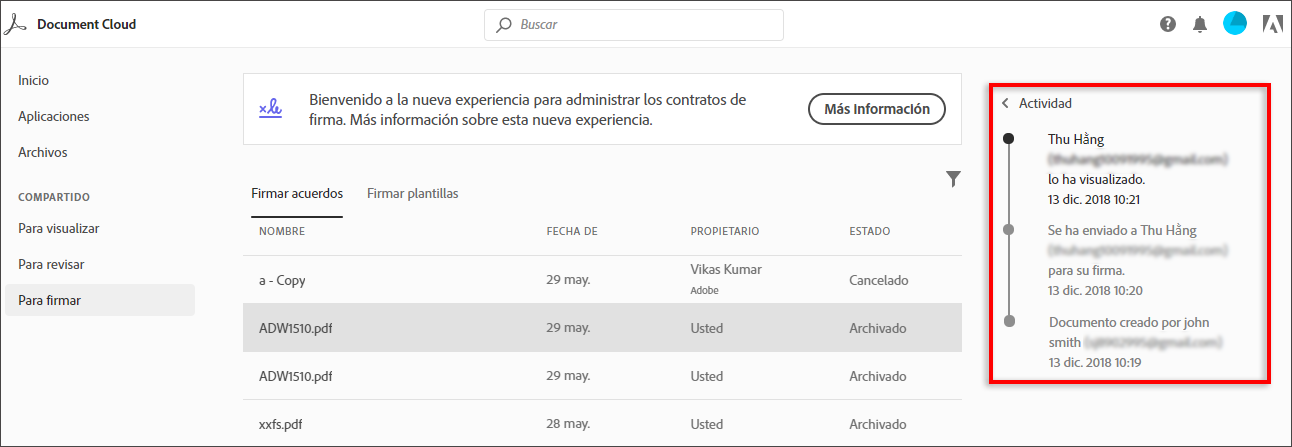Select the 'a - Copy' agreement row
1292x447 pixels.
click(x=283, y=280)
